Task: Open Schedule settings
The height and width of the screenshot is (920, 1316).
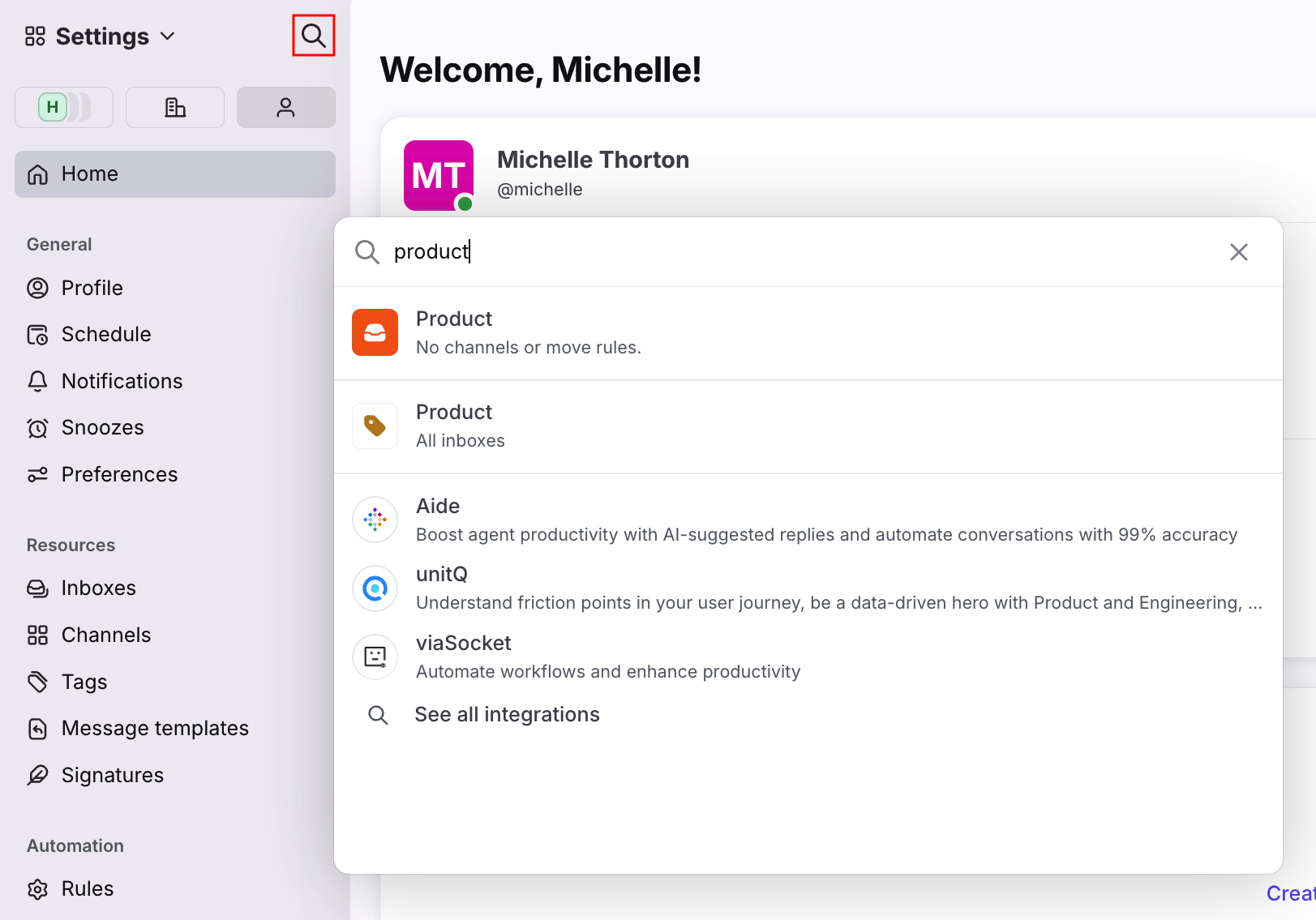Action: pyautogui.click(x=106, y=334)
